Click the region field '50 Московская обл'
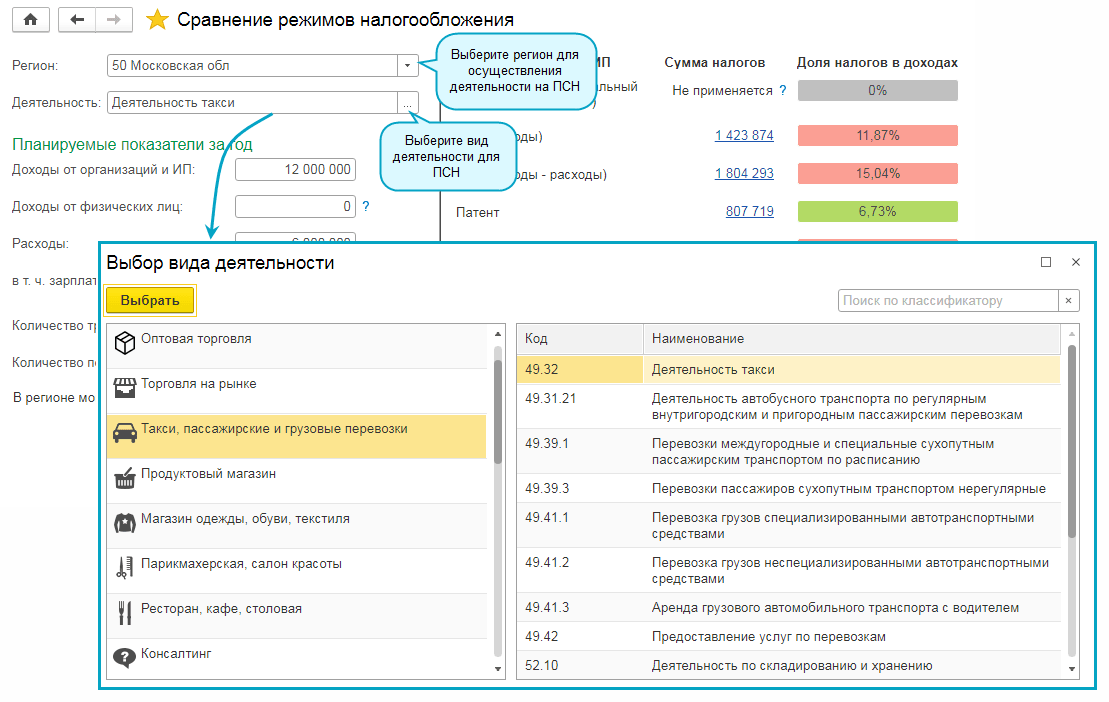The image size is (1109, 702). point(252,65)
